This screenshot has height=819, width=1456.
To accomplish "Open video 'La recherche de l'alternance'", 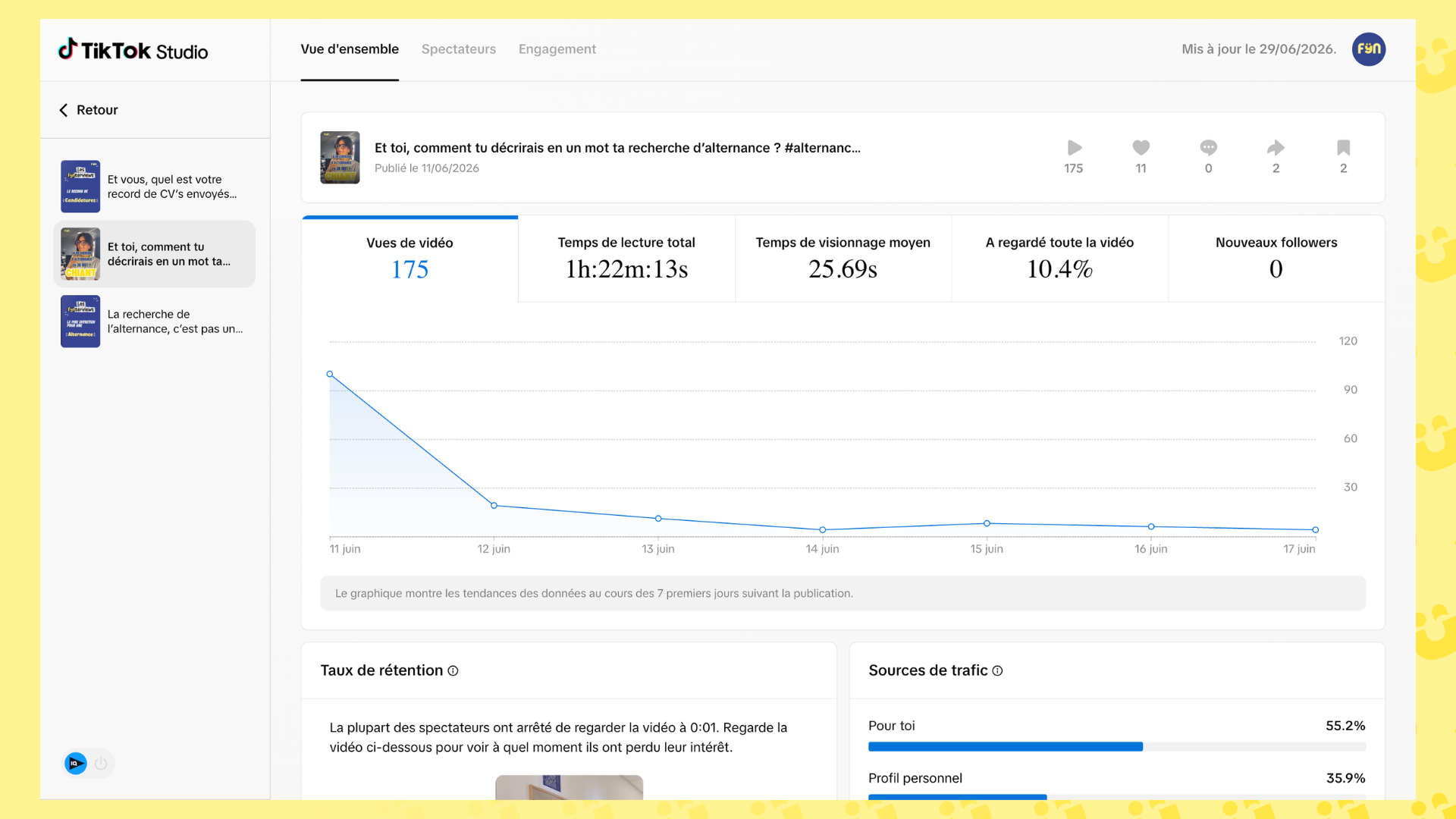I will coord(154,322).
